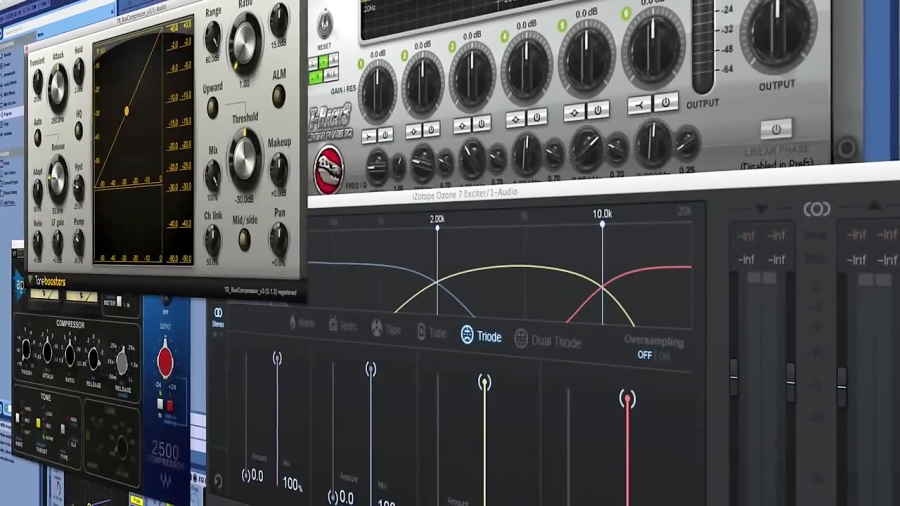Click band 6 filter shape button in T-RackS EQ
This screenshot has width=900, height=506.
point(639,105)
